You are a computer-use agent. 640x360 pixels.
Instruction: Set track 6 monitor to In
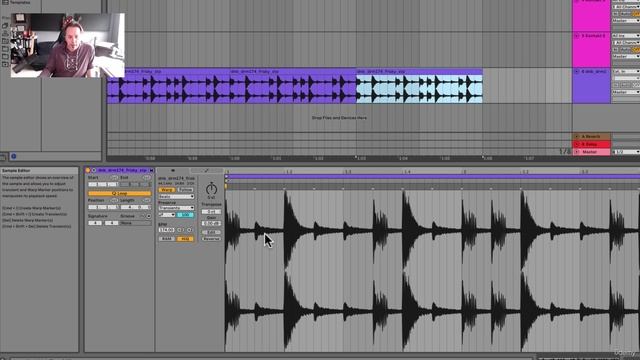(615, 85)
